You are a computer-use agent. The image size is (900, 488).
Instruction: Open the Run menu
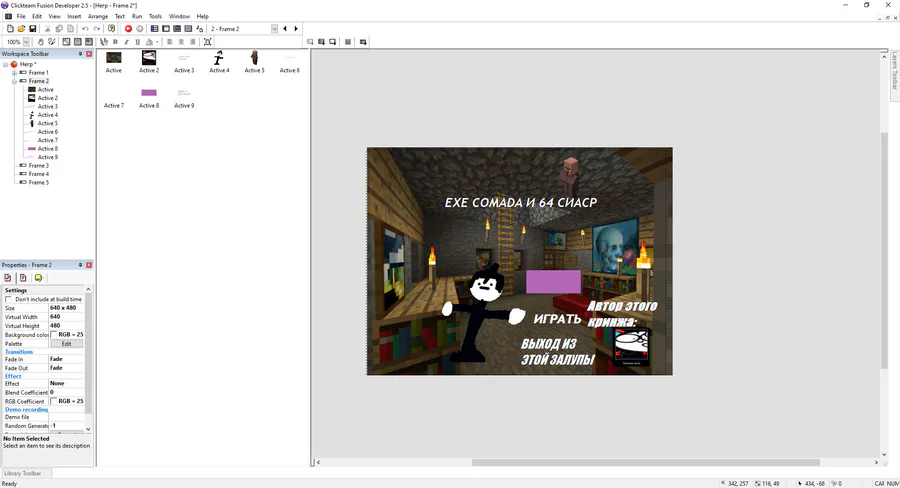pos(137,16)
